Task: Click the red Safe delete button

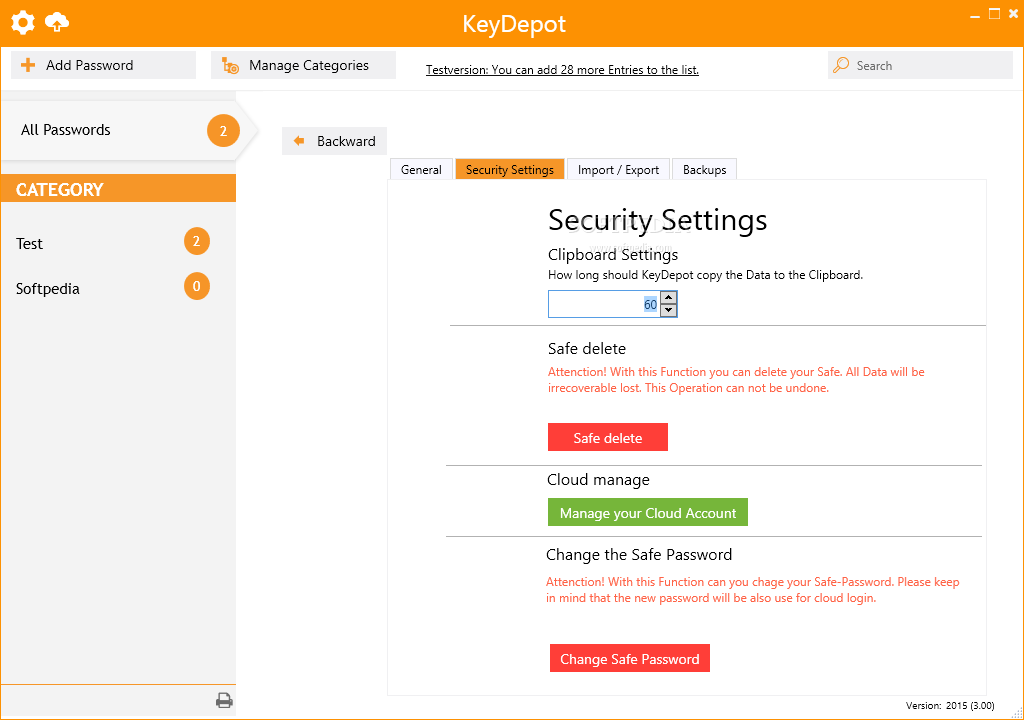Action: [607, 437]
